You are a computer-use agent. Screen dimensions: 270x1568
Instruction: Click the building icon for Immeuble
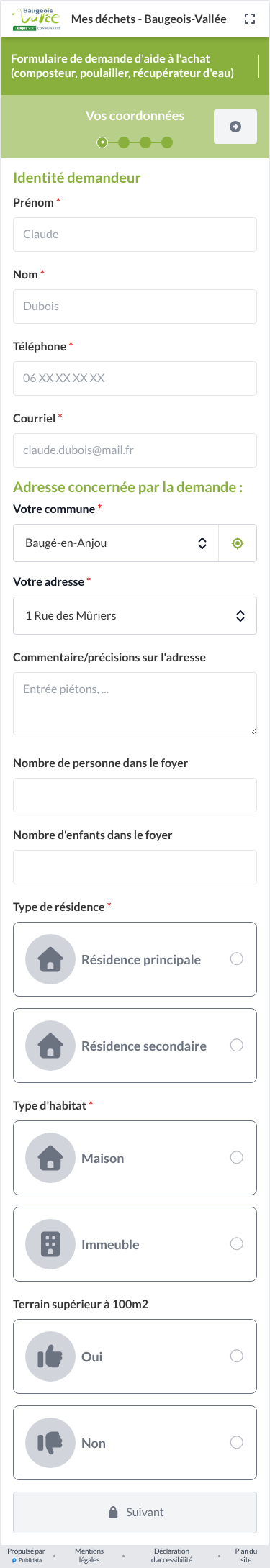(x=50, y=1244)
